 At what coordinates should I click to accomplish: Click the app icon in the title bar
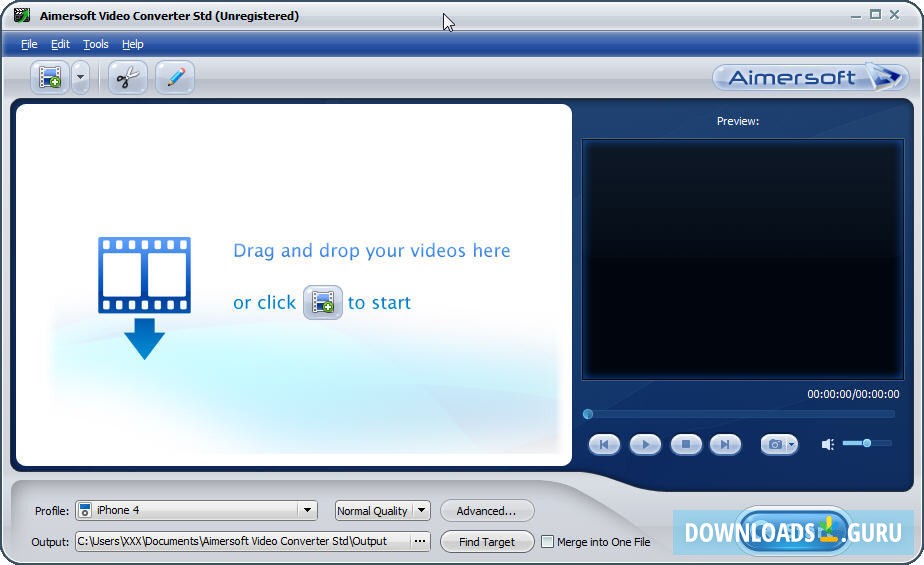click(x=22, y=15)
